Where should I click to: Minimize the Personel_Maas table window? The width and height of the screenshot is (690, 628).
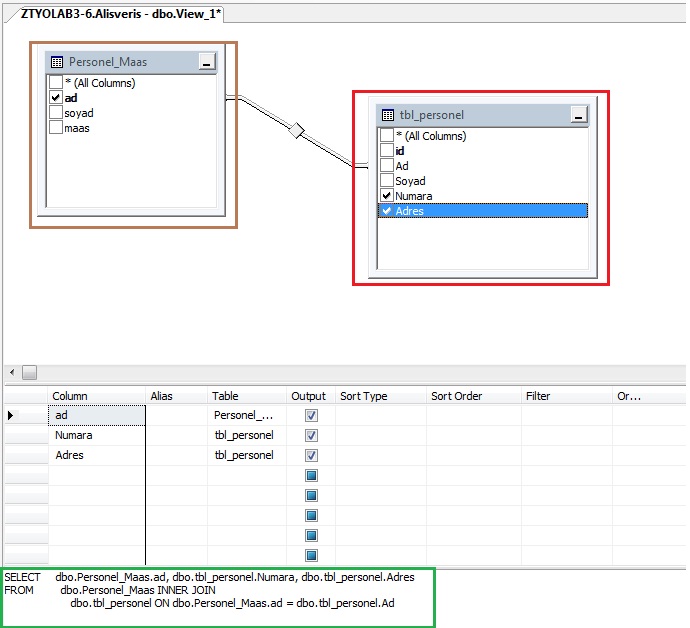206,62
